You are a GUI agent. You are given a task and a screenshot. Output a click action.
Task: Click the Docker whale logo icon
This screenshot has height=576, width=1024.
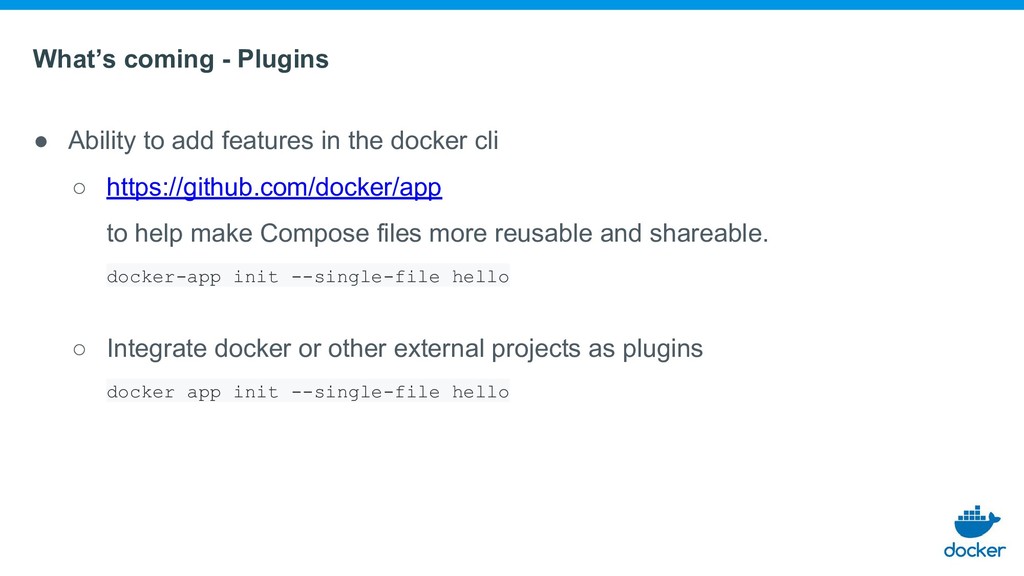(x=977, y=521)
